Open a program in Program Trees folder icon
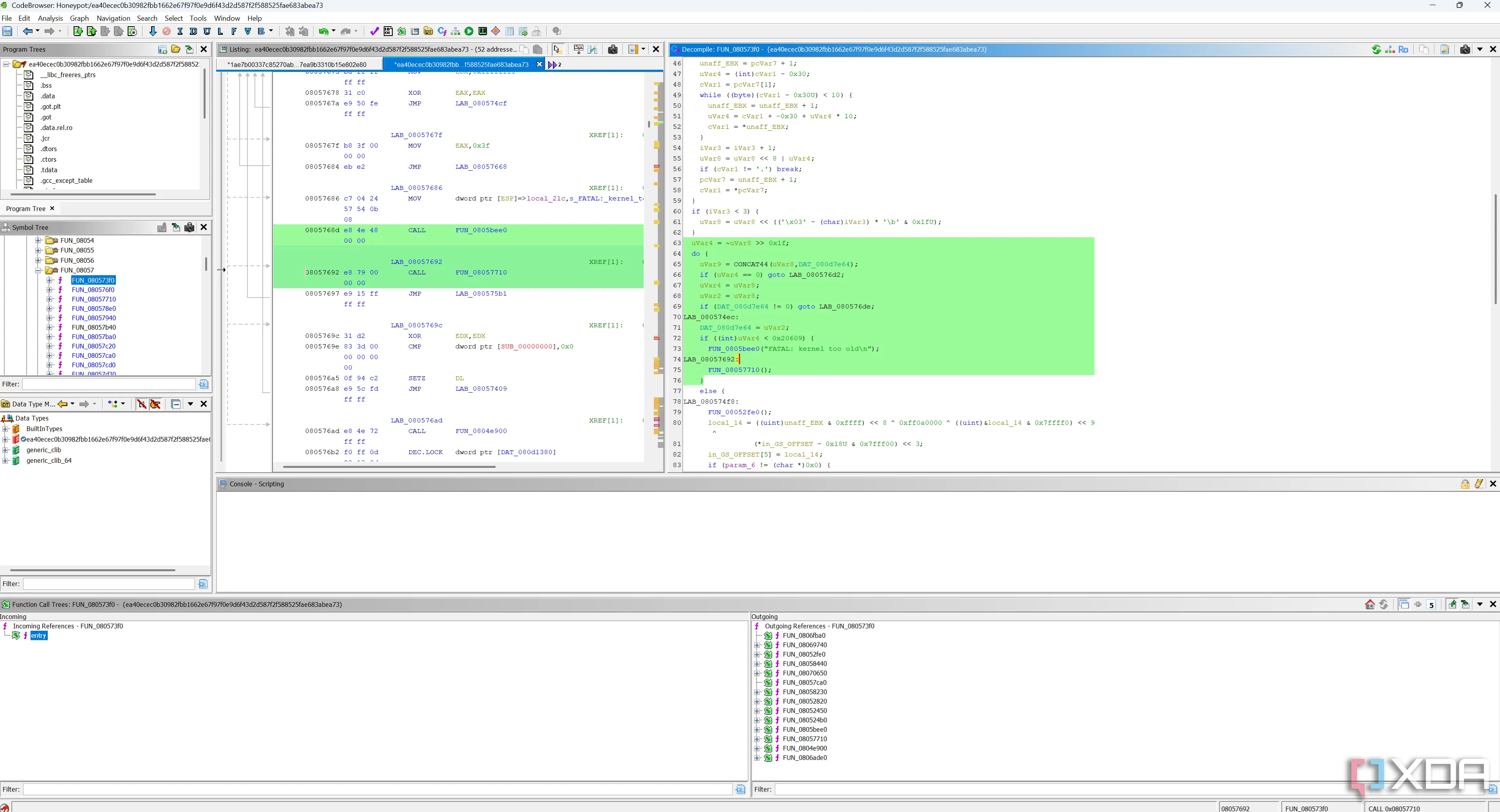1500x812 pixels. [x=176, y=49]
